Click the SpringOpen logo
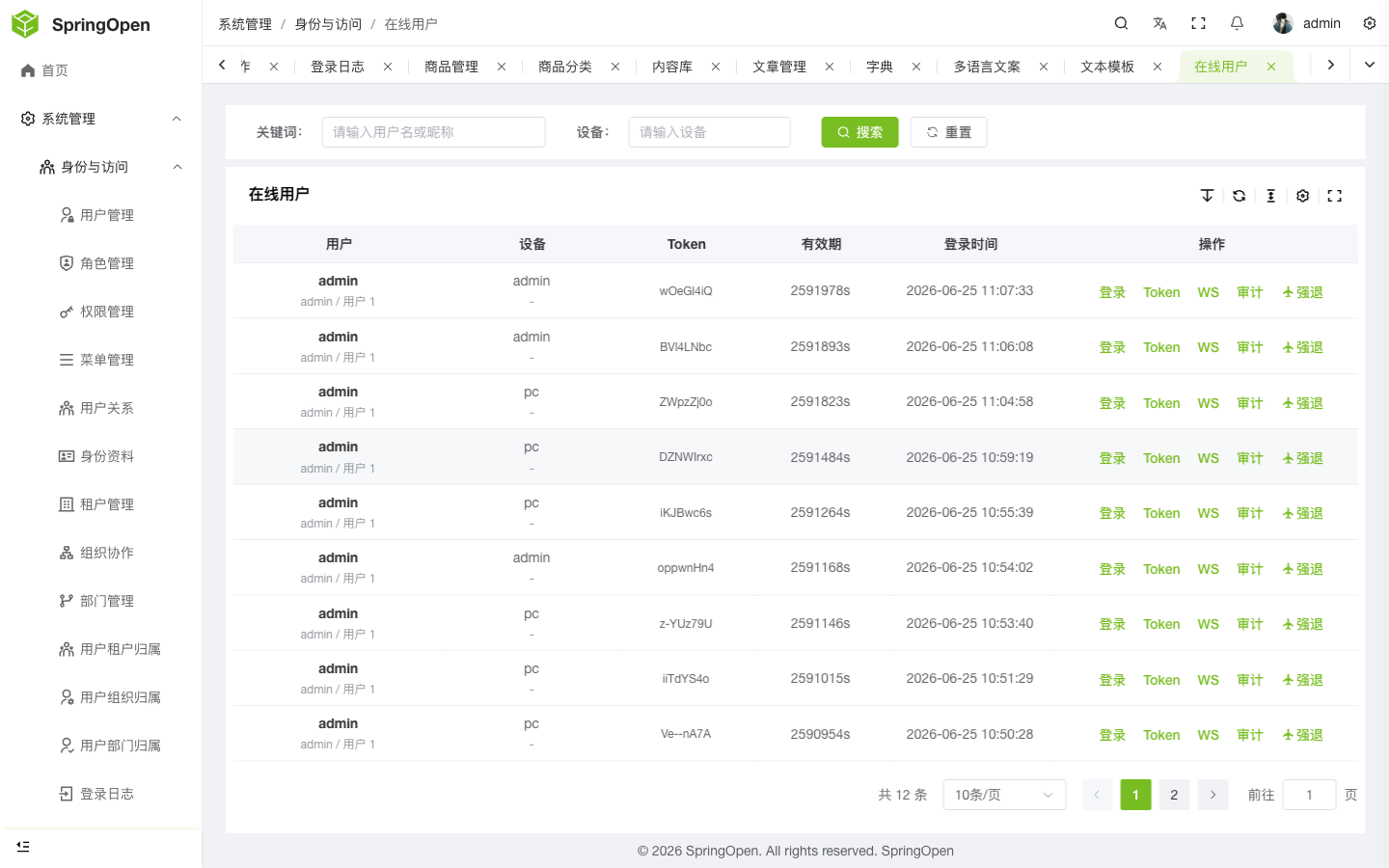1389x868 pixels. [x=25, y=24]
